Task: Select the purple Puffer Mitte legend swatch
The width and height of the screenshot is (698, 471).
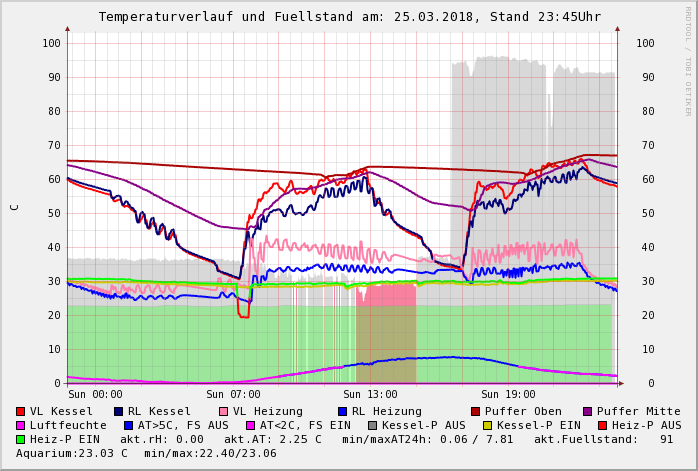Action: coord(588,411)
